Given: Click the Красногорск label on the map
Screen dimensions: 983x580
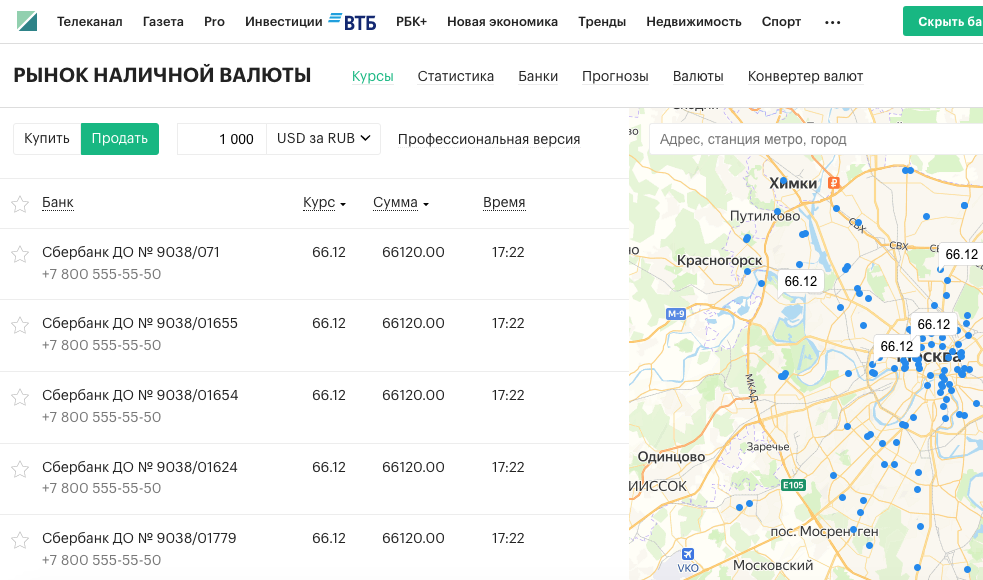Looking at the screenshot, I should (x=720, y=260).
